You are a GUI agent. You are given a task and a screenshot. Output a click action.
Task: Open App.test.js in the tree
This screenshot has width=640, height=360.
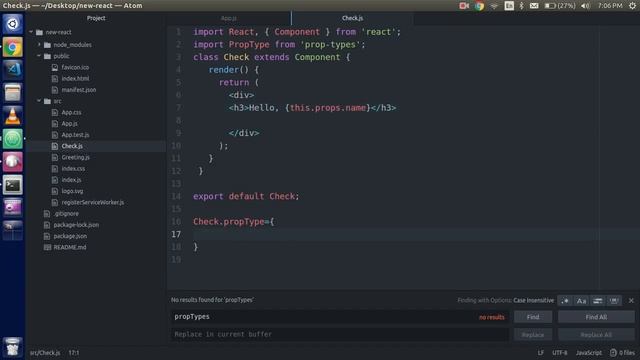tap(75, 135)
